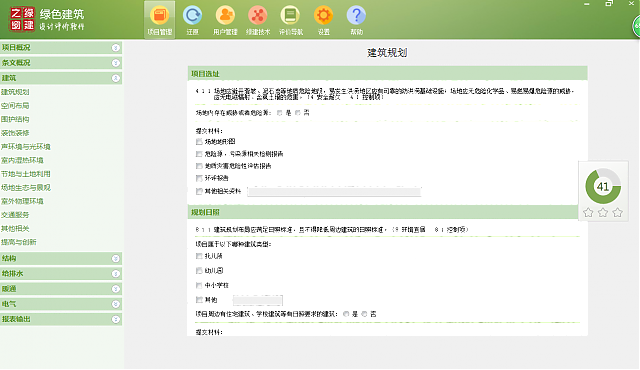Collapse the 建筑 sidebar section
This screenshot has width=640, height=370.
pyautogui.click(x=61, y=78)
